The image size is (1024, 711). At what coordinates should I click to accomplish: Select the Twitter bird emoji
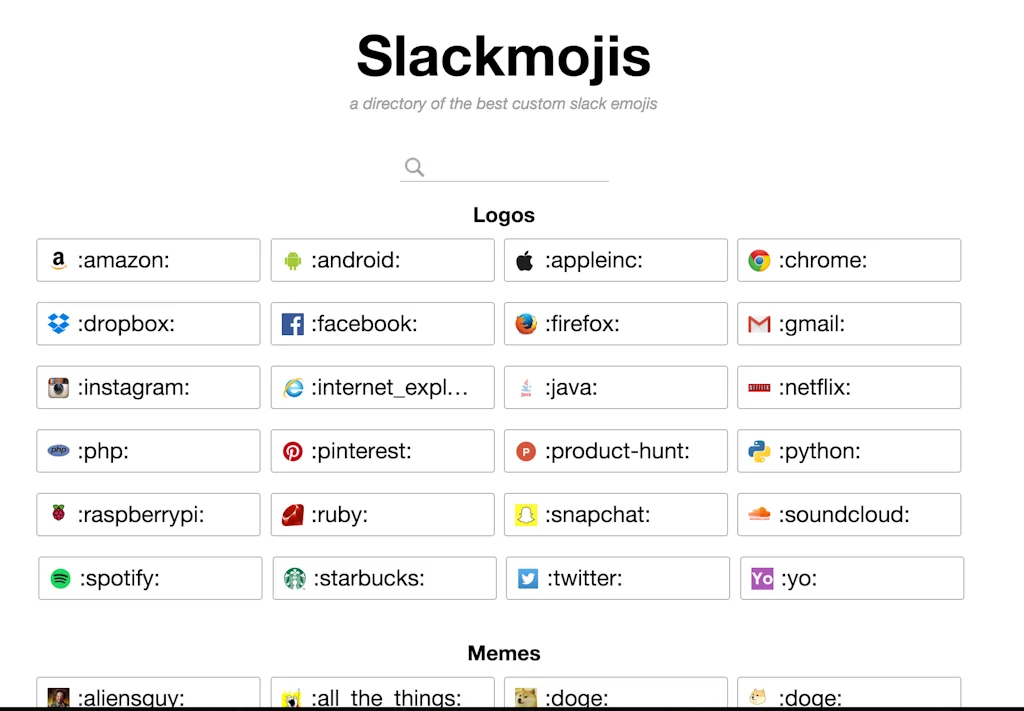527,578
